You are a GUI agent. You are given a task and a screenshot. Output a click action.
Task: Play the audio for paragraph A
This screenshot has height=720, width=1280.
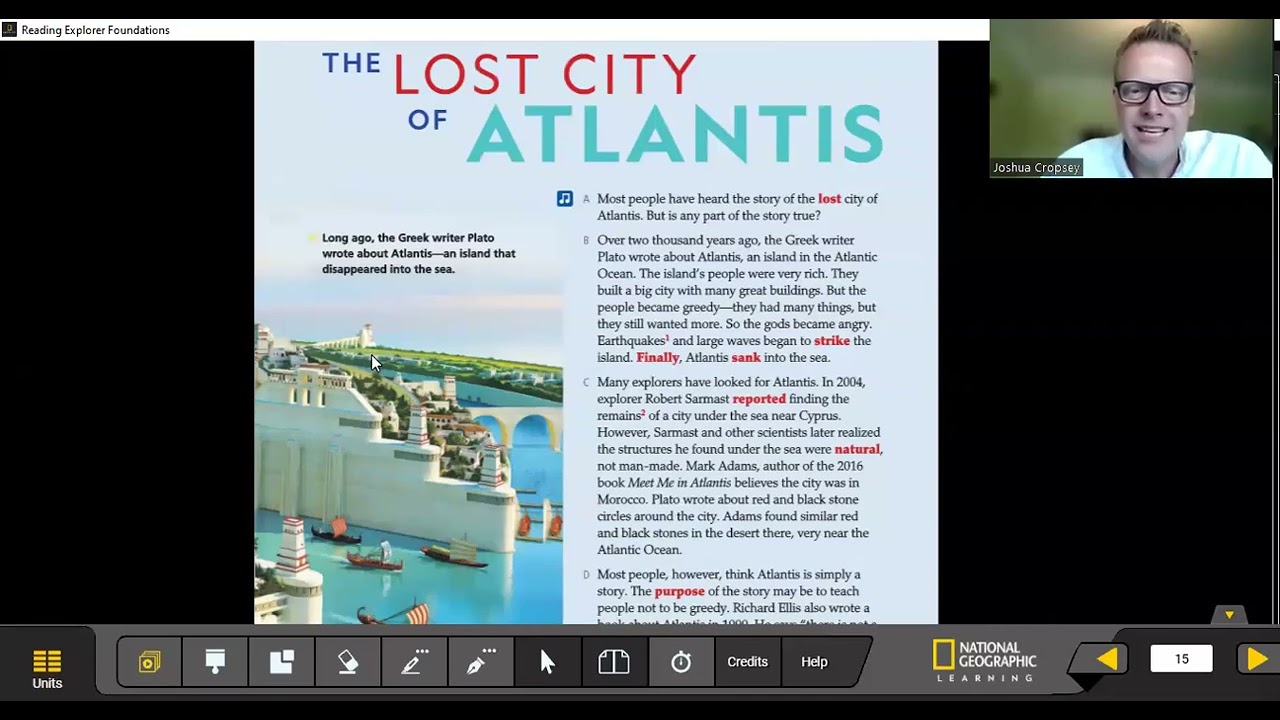point(565,199)
